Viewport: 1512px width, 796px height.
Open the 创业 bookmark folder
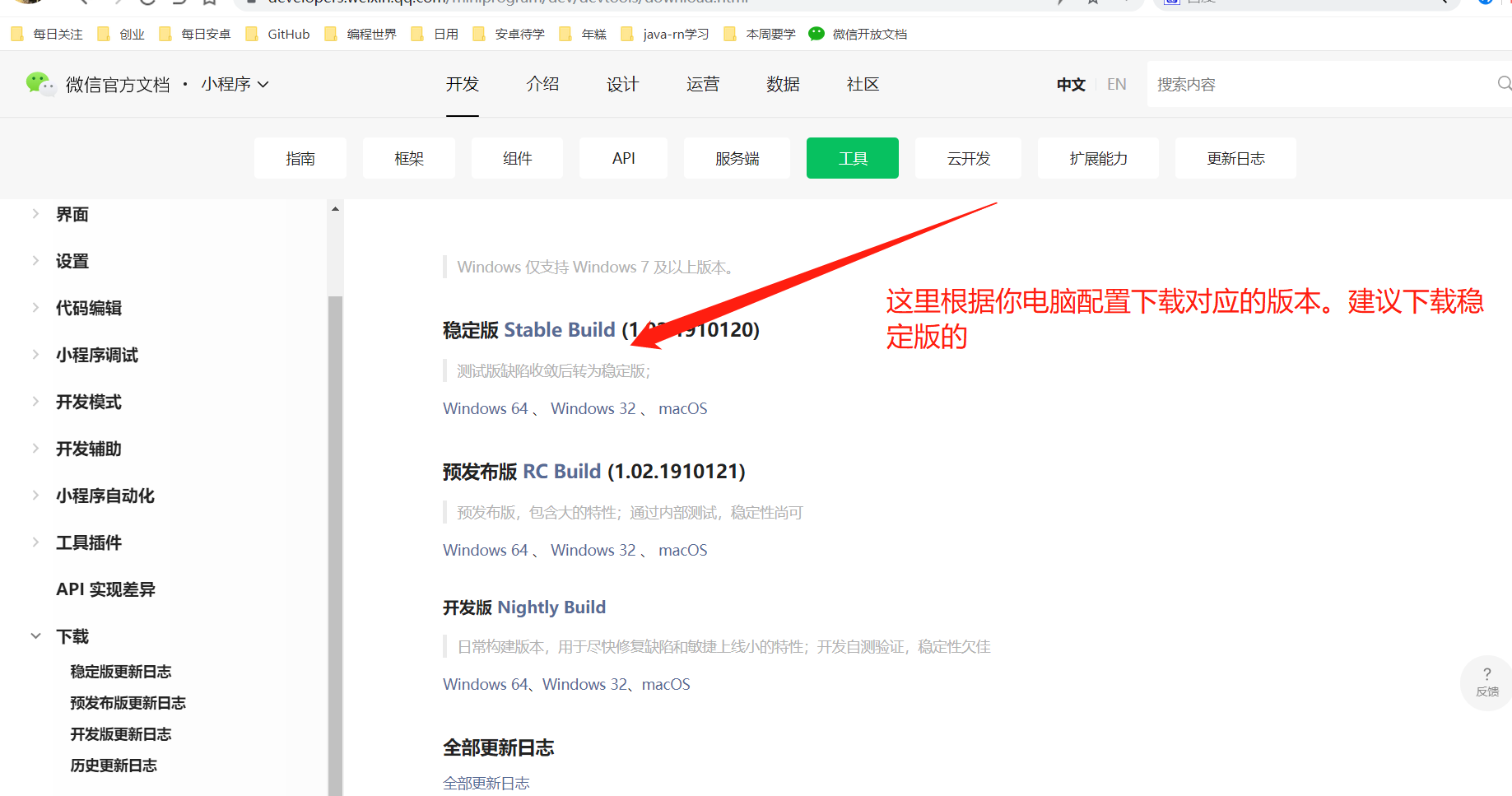click(121, 34)
